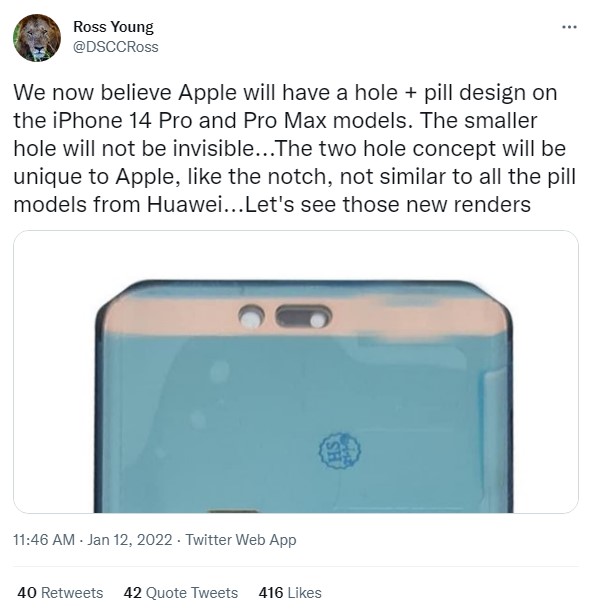This screenshot has width=595, height=615.
Task: Open Ross Young's lion profile avatar
Action: tap(37, 38)
